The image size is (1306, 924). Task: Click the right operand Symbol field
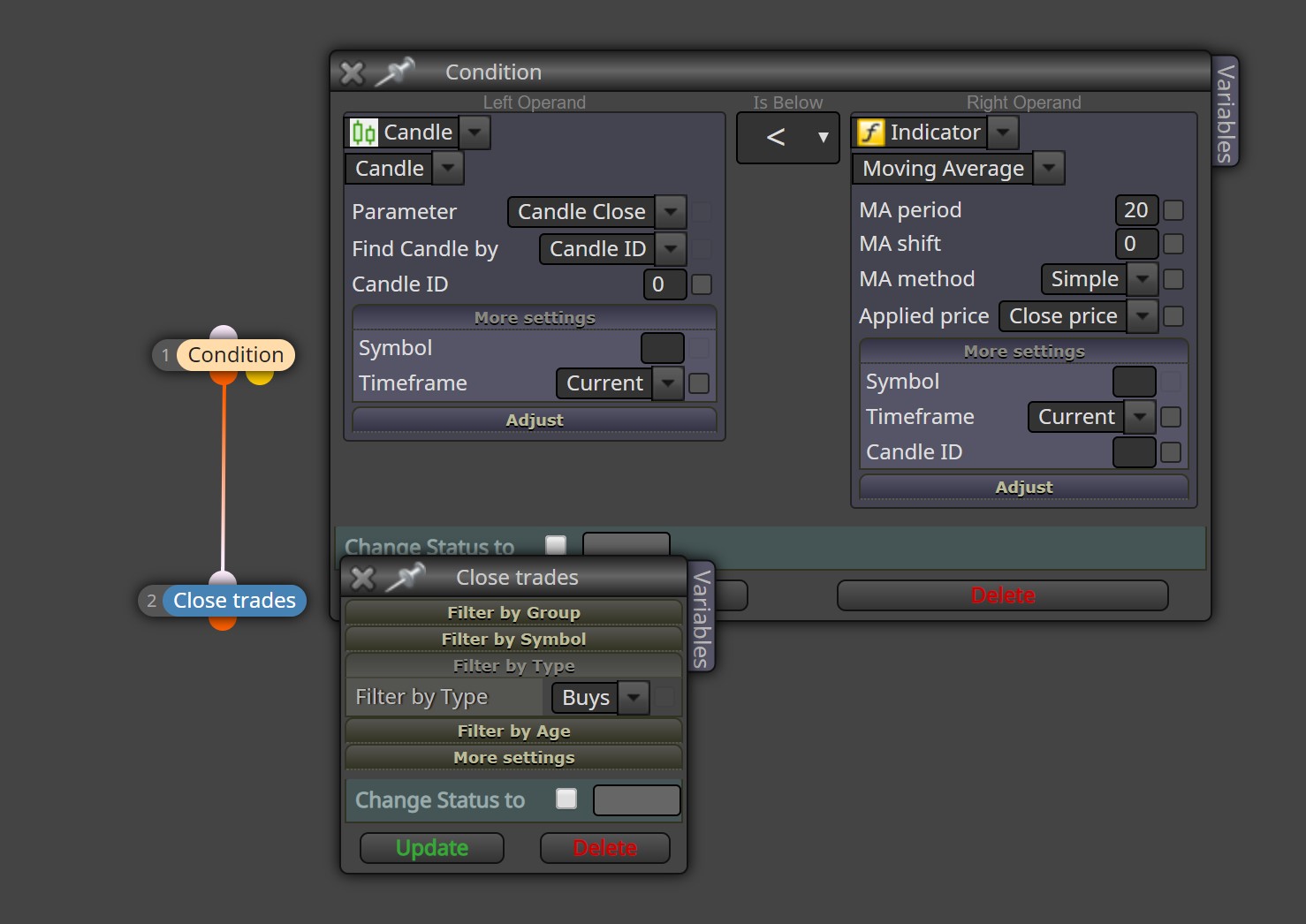pyautogui.click(x=1135, y=382)
